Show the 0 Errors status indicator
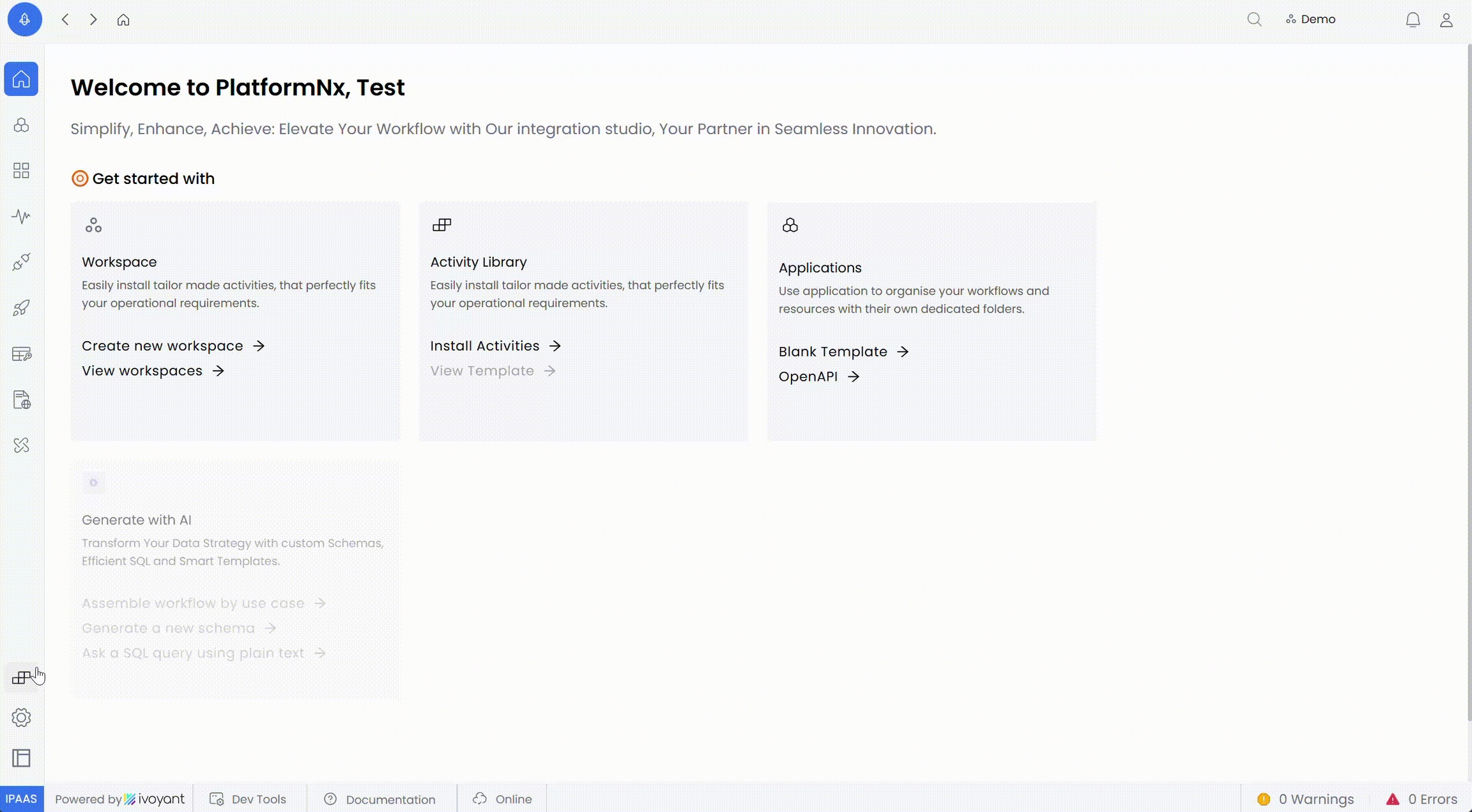This screenshot has width=1472, height=812. tap(1422, 799)
